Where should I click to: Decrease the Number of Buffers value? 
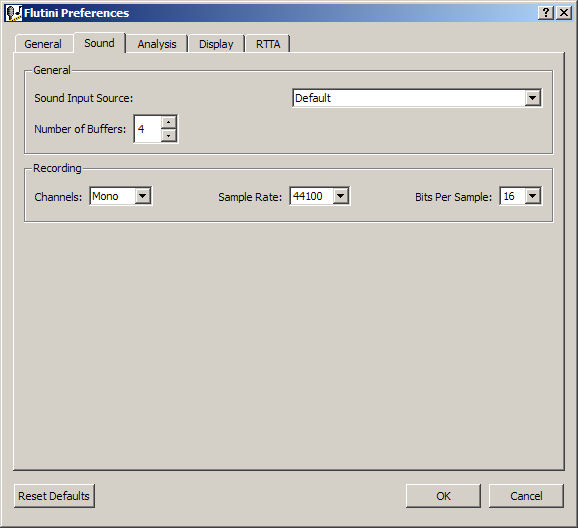click(x=168, y=135)
